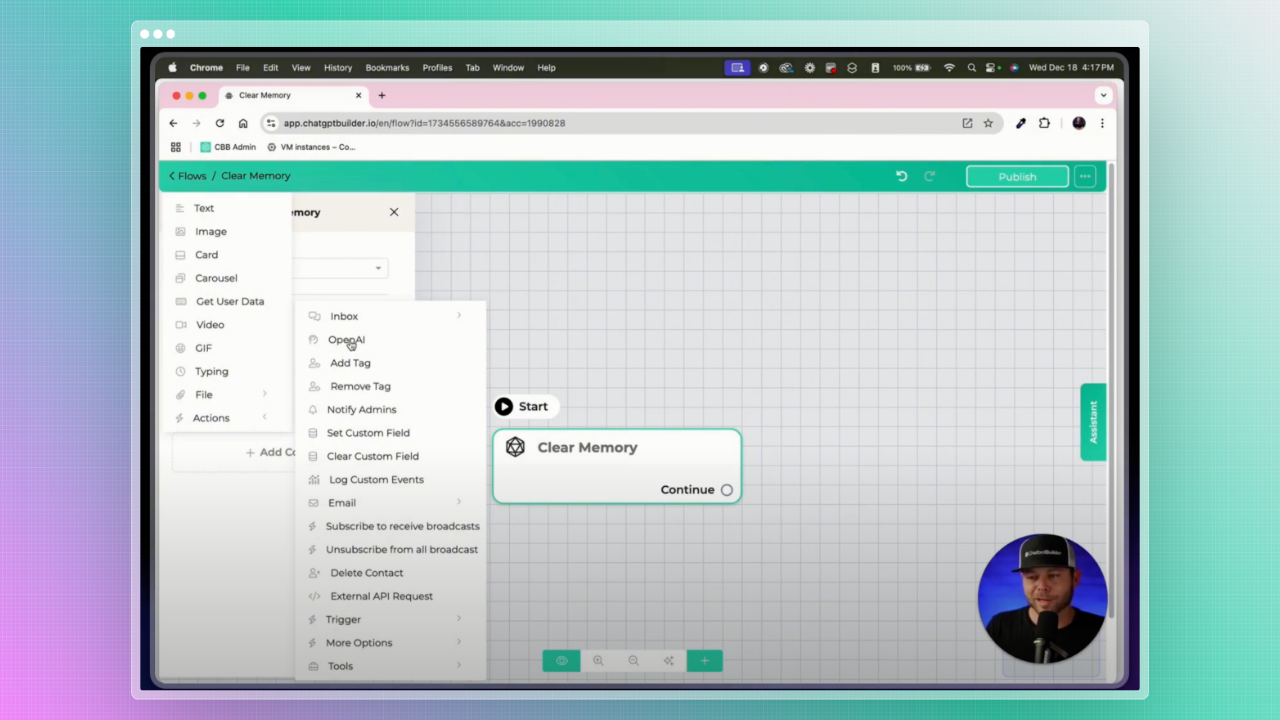Click the redo arrow in the flow header
Viewport: 1280px width, 720px height.
coord(929,176)
